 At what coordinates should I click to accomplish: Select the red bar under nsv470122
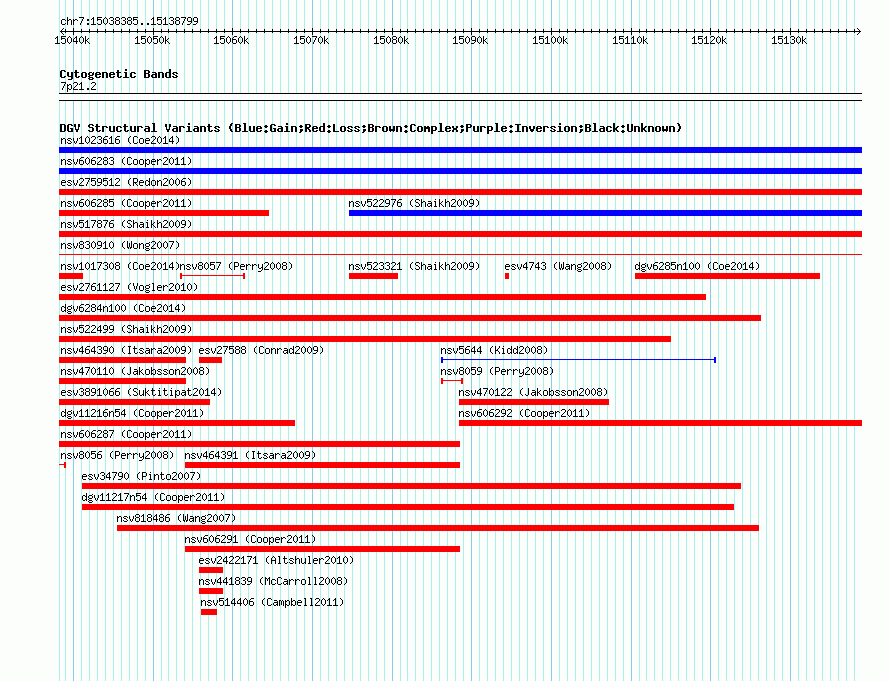534,402
